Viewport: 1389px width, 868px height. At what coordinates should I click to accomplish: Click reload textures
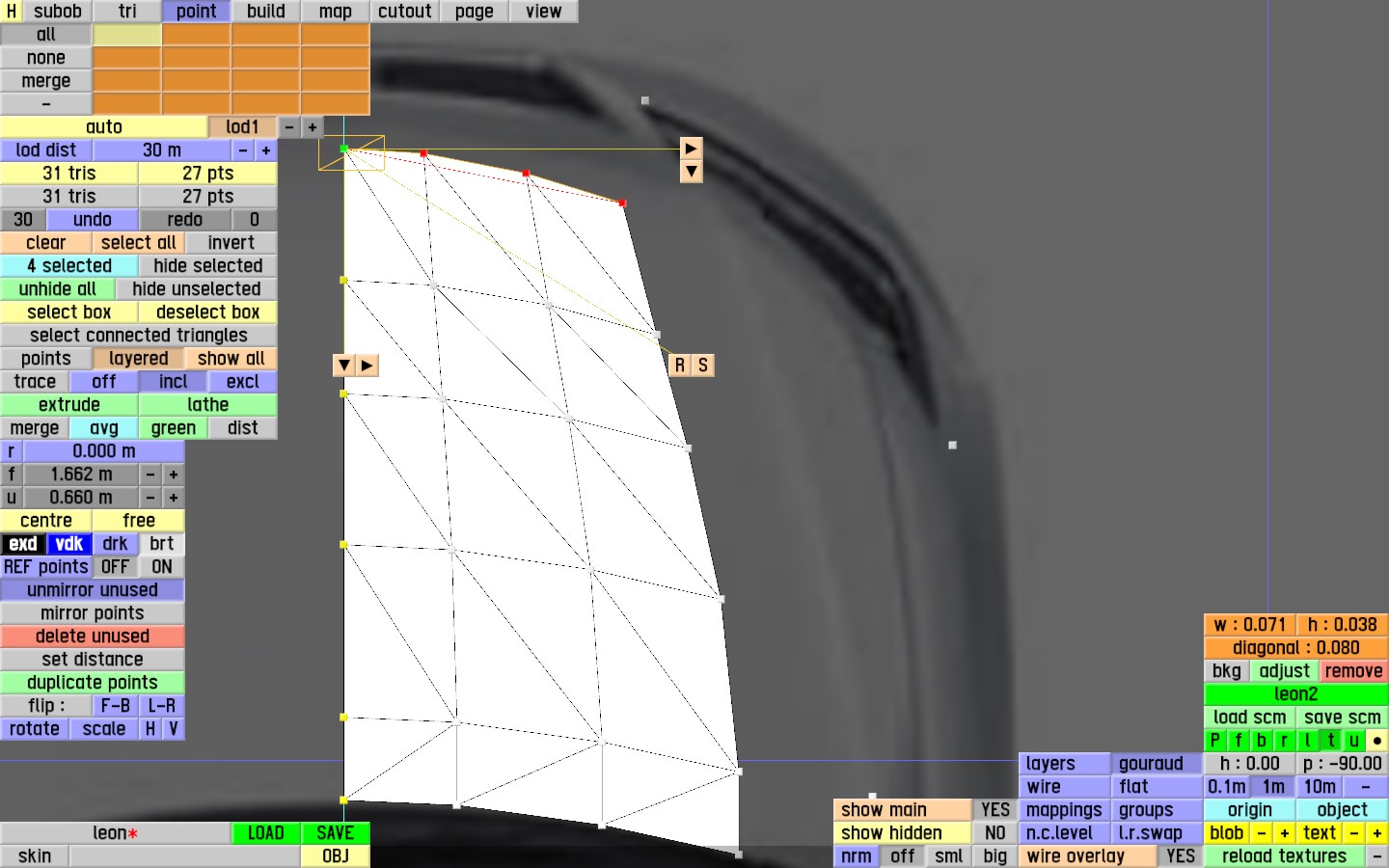pyautogui.click(x=1285, y=856)
